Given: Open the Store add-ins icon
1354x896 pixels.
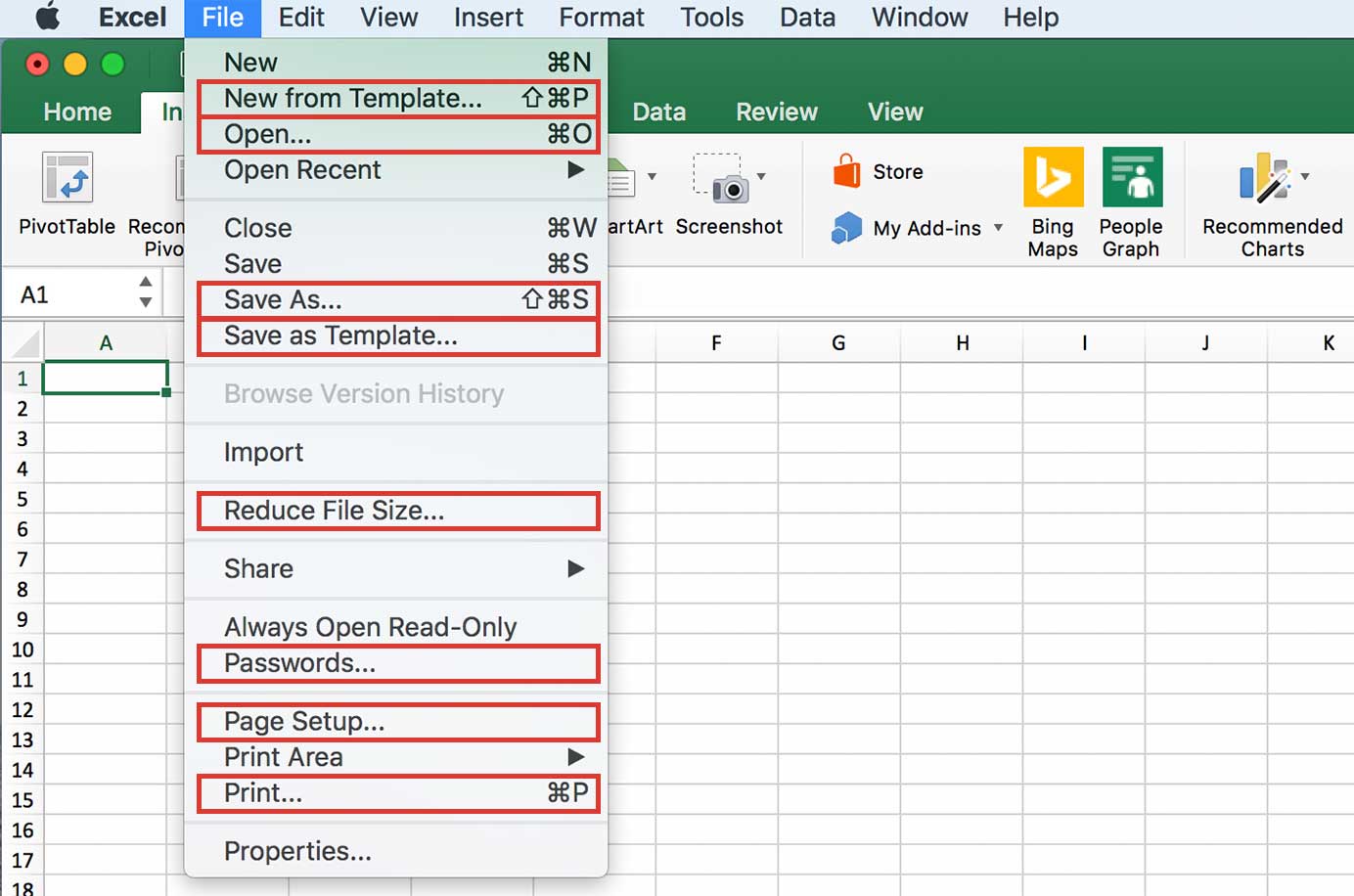Looking at the screenshot, I should [846, 171].
